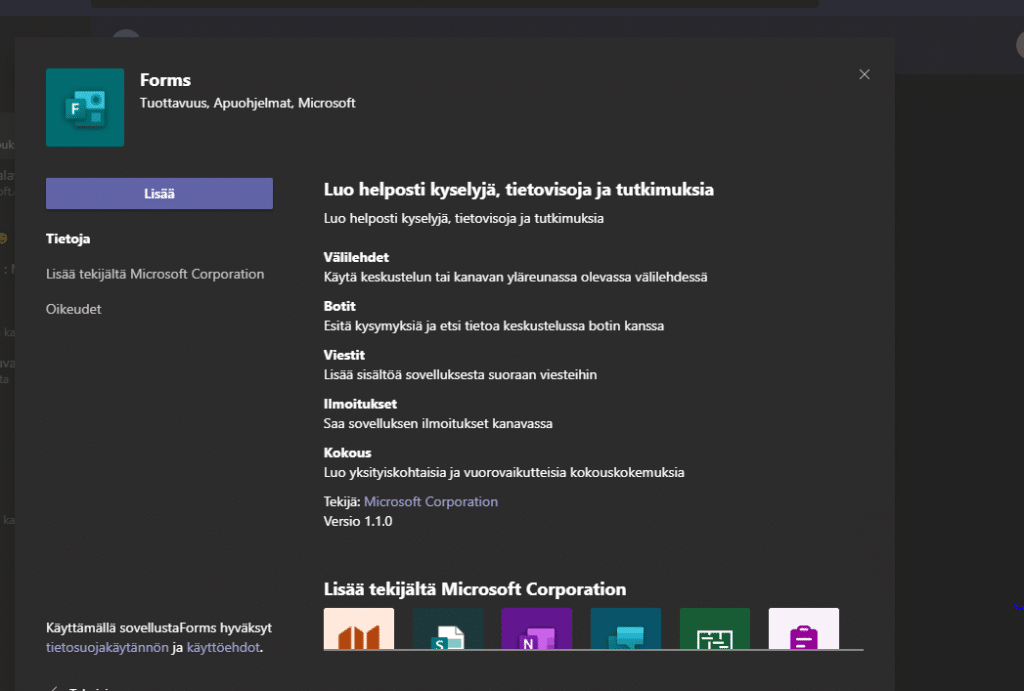
Task: Open the Oikeudet section
Action: (73, 309)
